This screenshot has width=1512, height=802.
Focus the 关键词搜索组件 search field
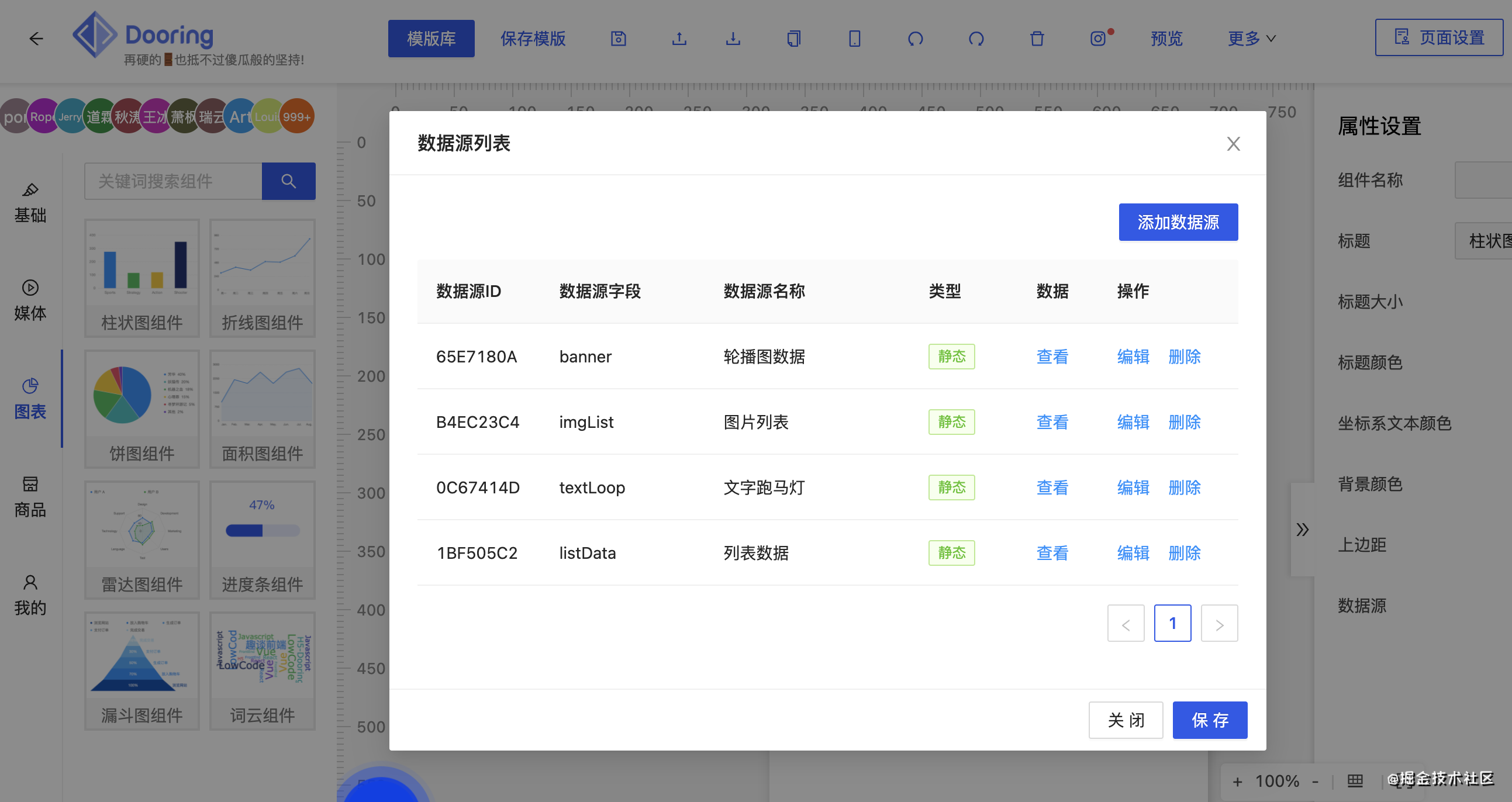click(174, 181)
